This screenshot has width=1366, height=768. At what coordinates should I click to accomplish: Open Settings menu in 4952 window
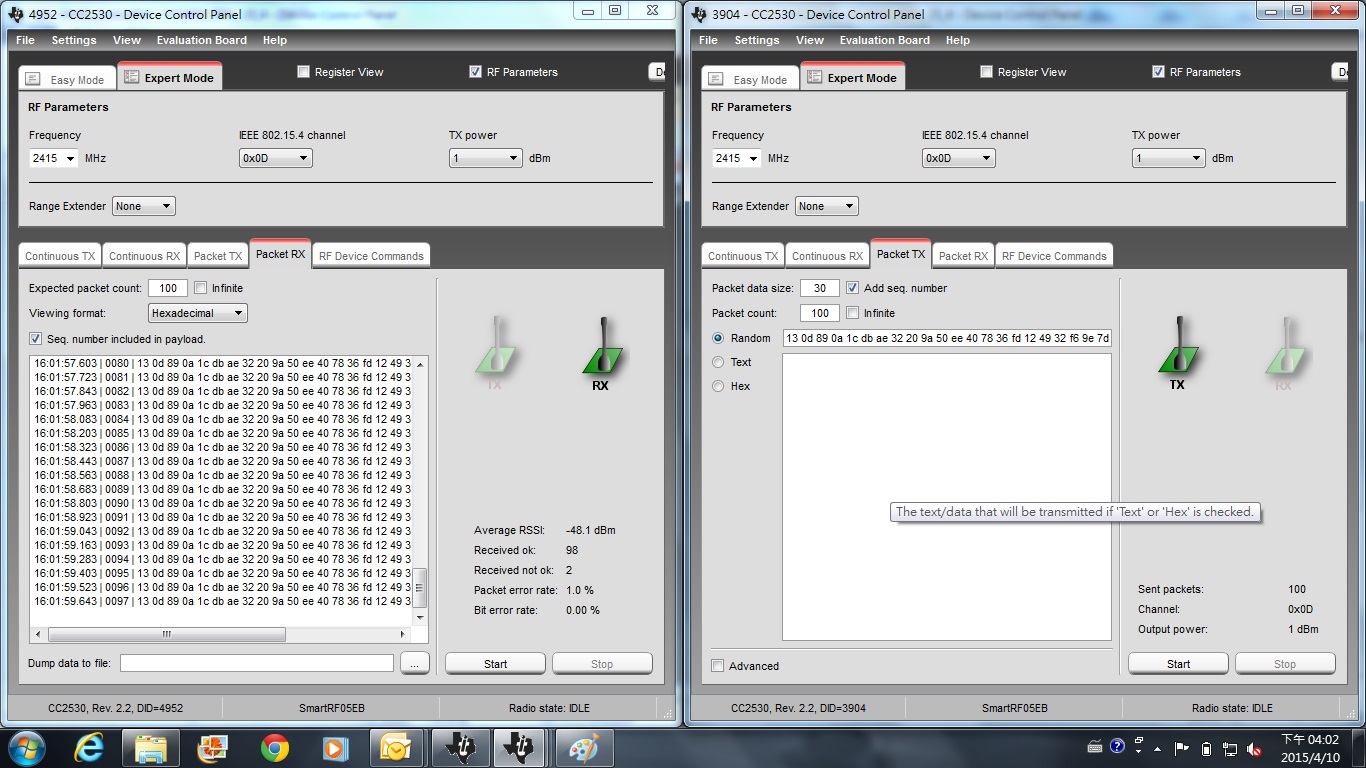click(x=74, y=40)
